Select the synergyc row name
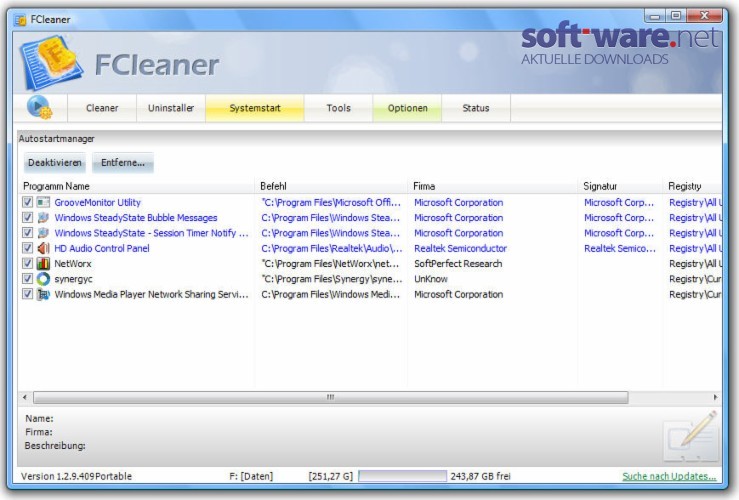The height and width of the screenshot is (500, 739). 73,279
